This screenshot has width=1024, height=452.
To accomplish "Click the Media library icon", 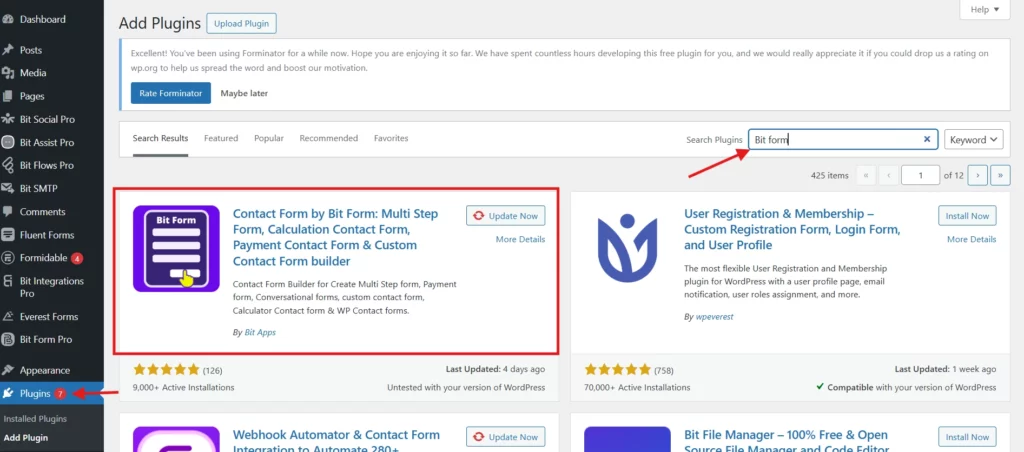I will (x=8, y=73).
